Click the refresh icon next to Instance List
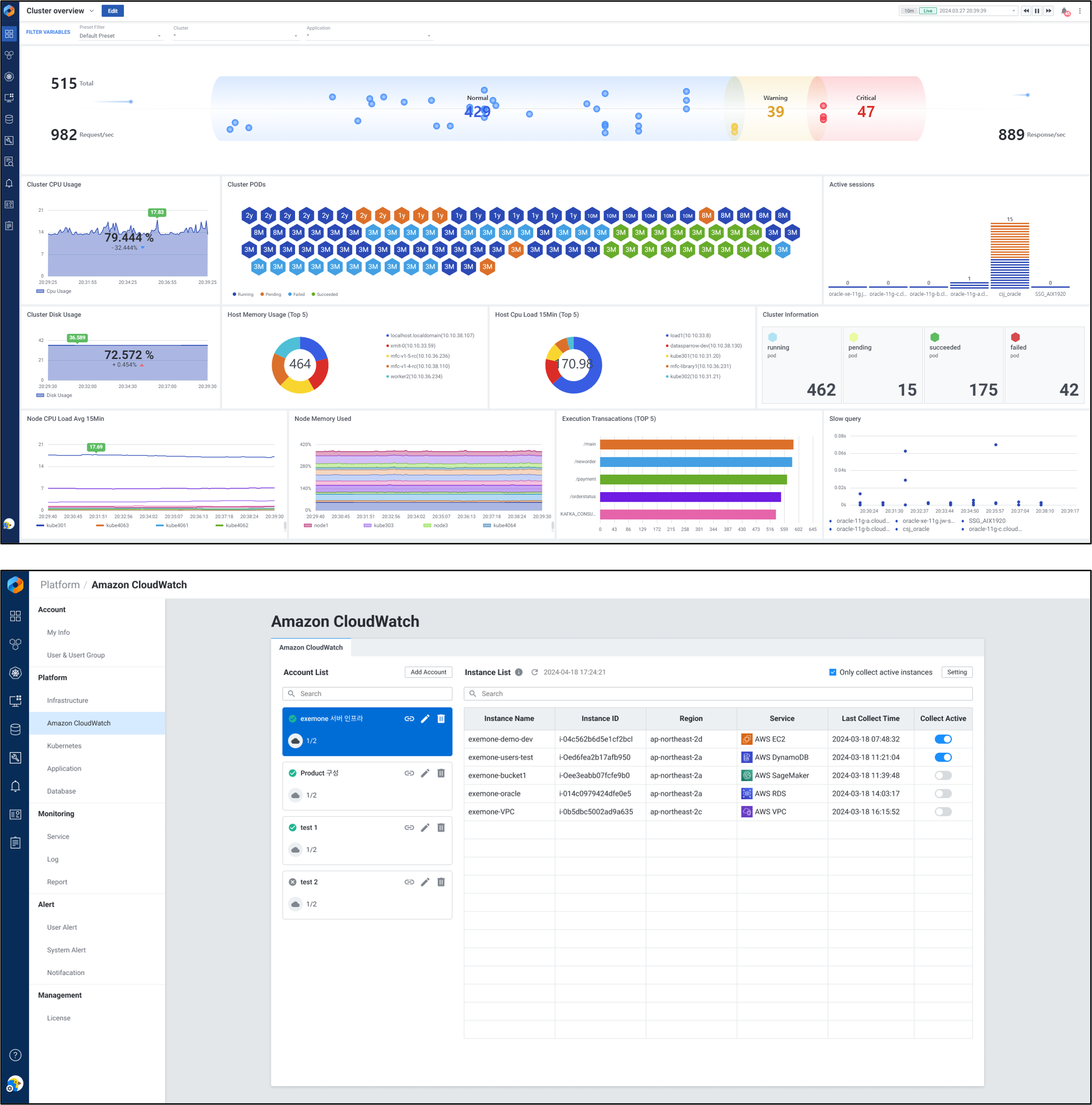The width and height of the screenshot is (1092, 1105). pyautogui.click(x=534, y=673)
